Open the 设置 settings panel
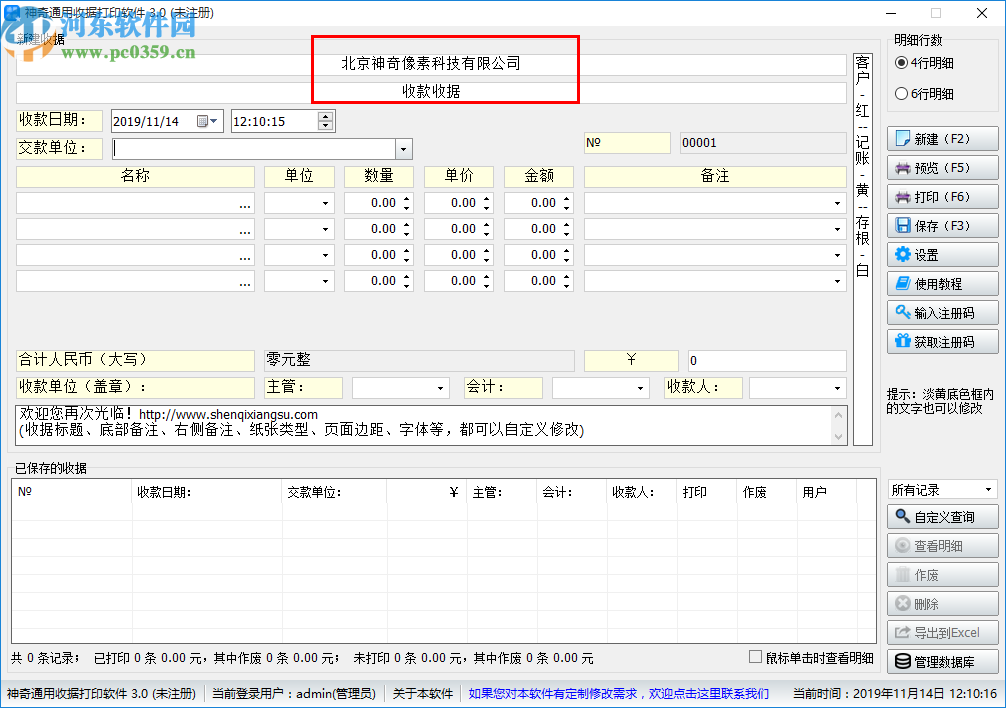The height and width of the screenshot is (708, 1006). tap(941, 254)
